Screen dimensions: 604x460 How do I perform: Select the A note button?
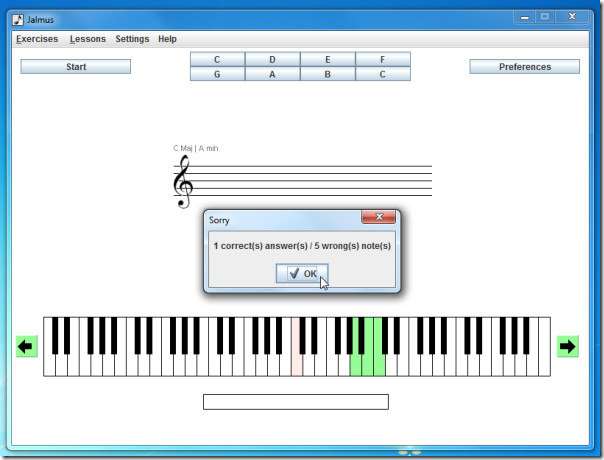[272, 74]
